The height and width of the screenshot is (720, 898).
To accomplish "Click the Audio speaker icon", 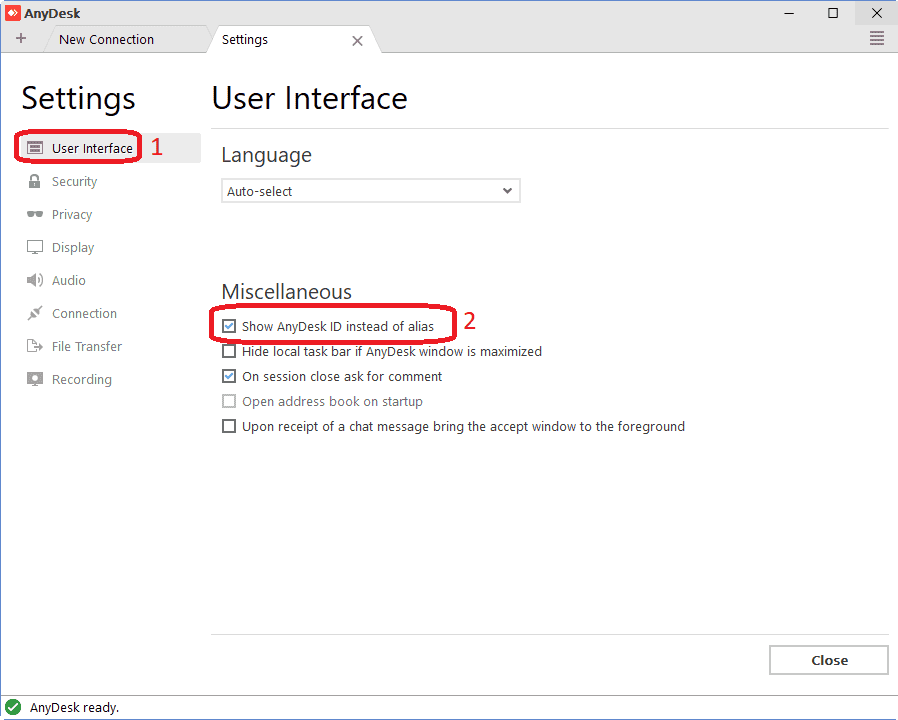I will point(35,280).
